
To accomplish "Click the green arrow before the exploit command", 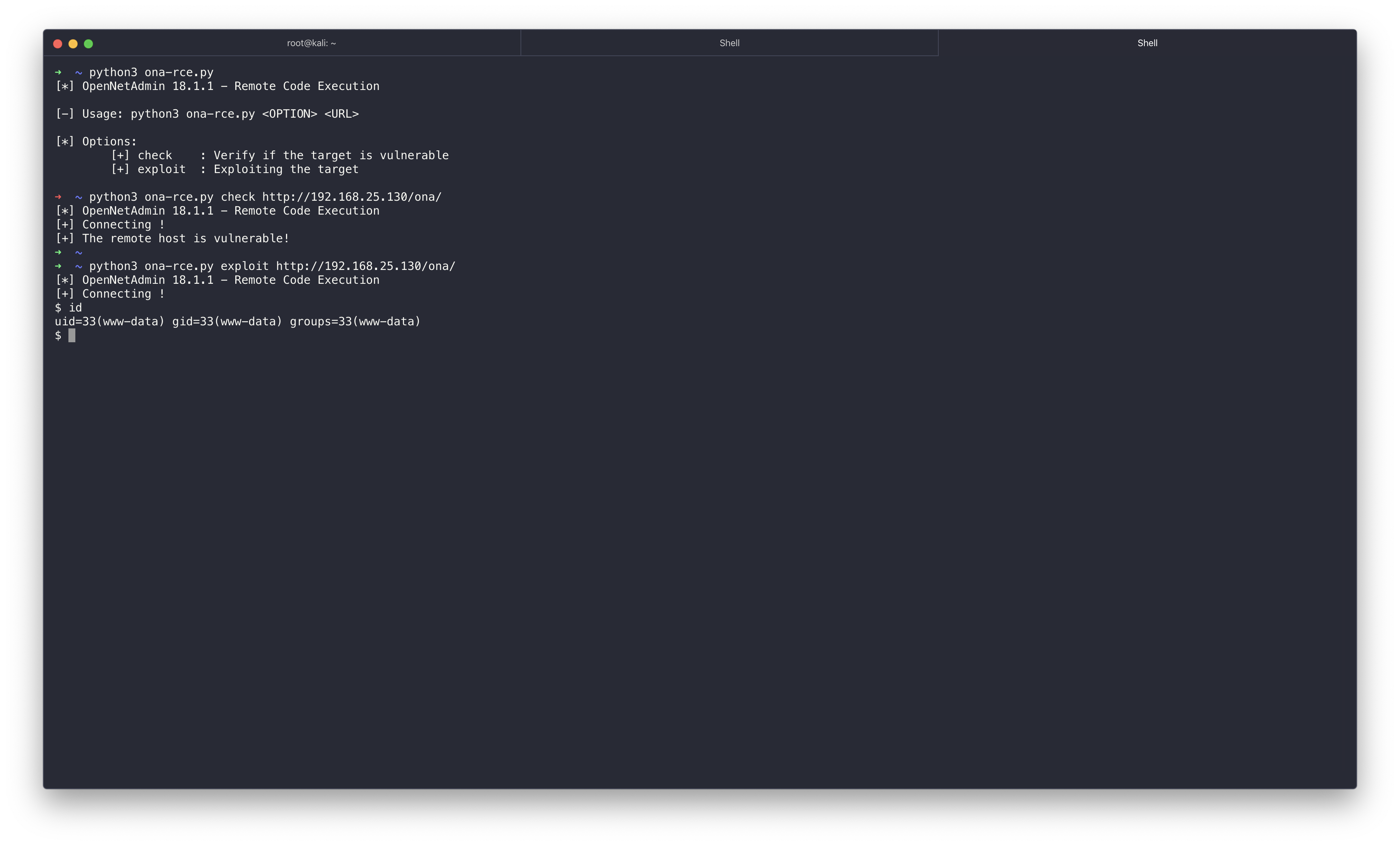I will click(x=58, y=266).
